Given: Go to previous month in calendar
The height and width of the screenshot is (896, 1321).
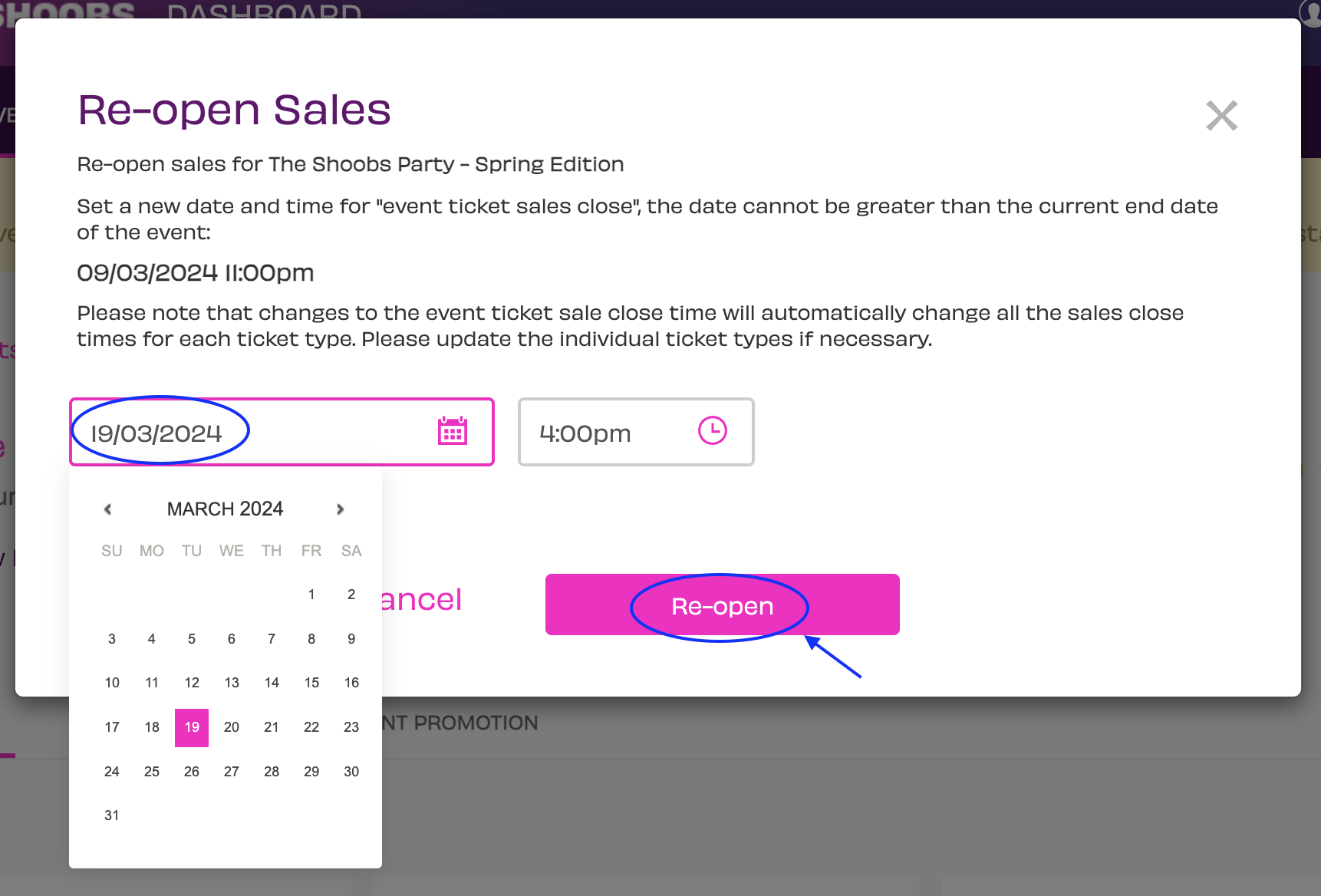Looking at the screenshot, I should point(108,509).
